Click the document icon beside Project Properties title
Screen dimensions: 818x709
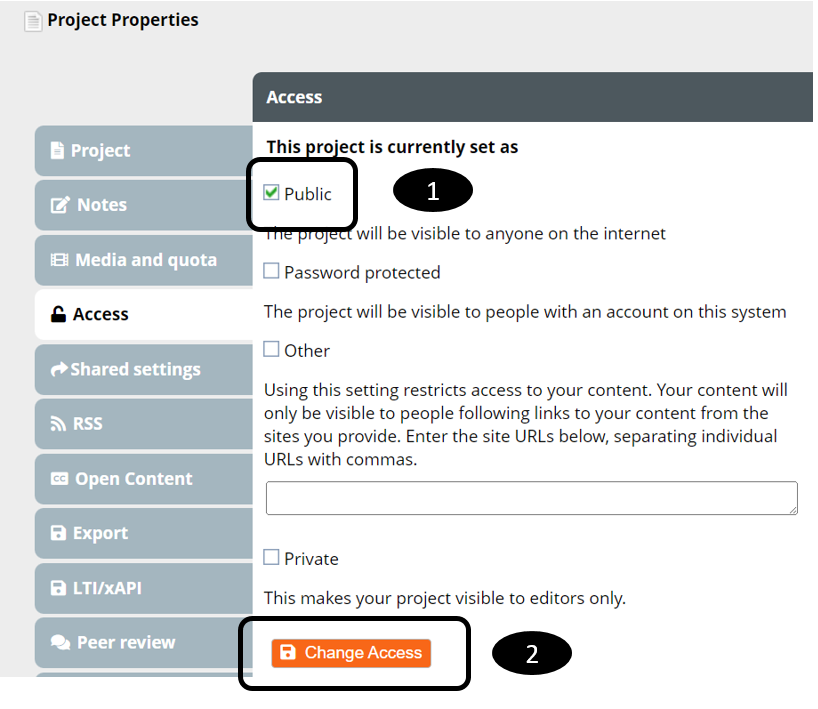click(33, 21)
